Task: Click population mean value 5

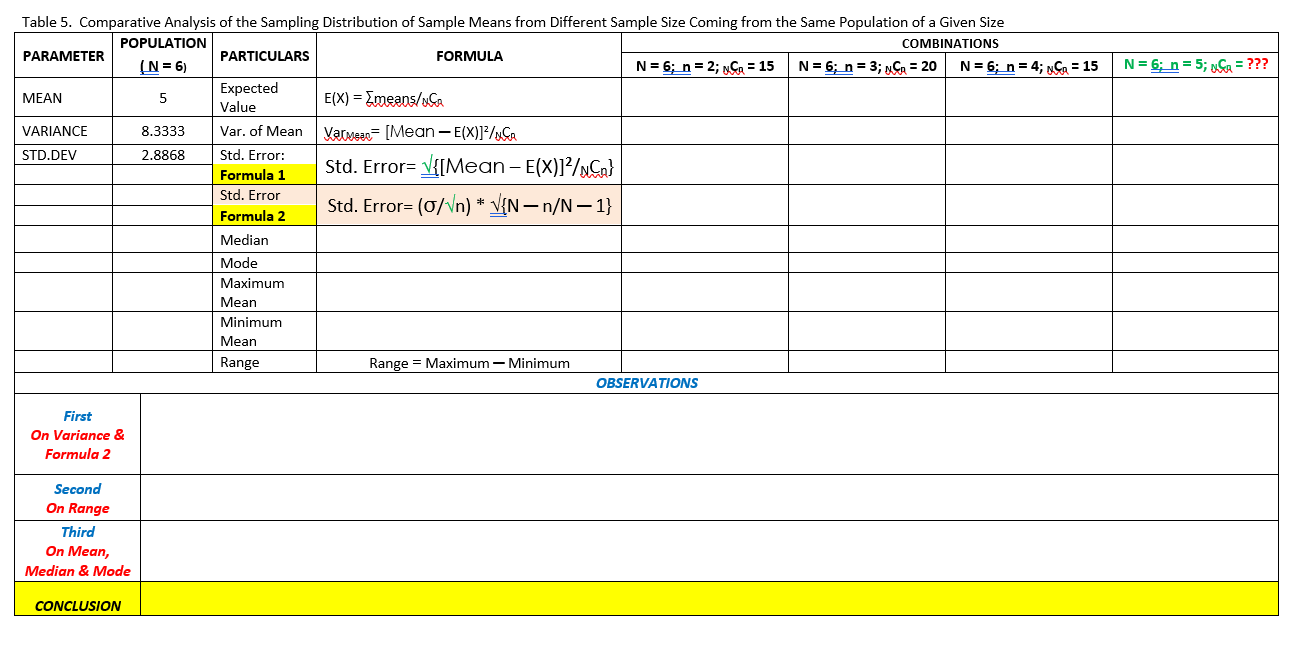Action: [x=163, y=98]
